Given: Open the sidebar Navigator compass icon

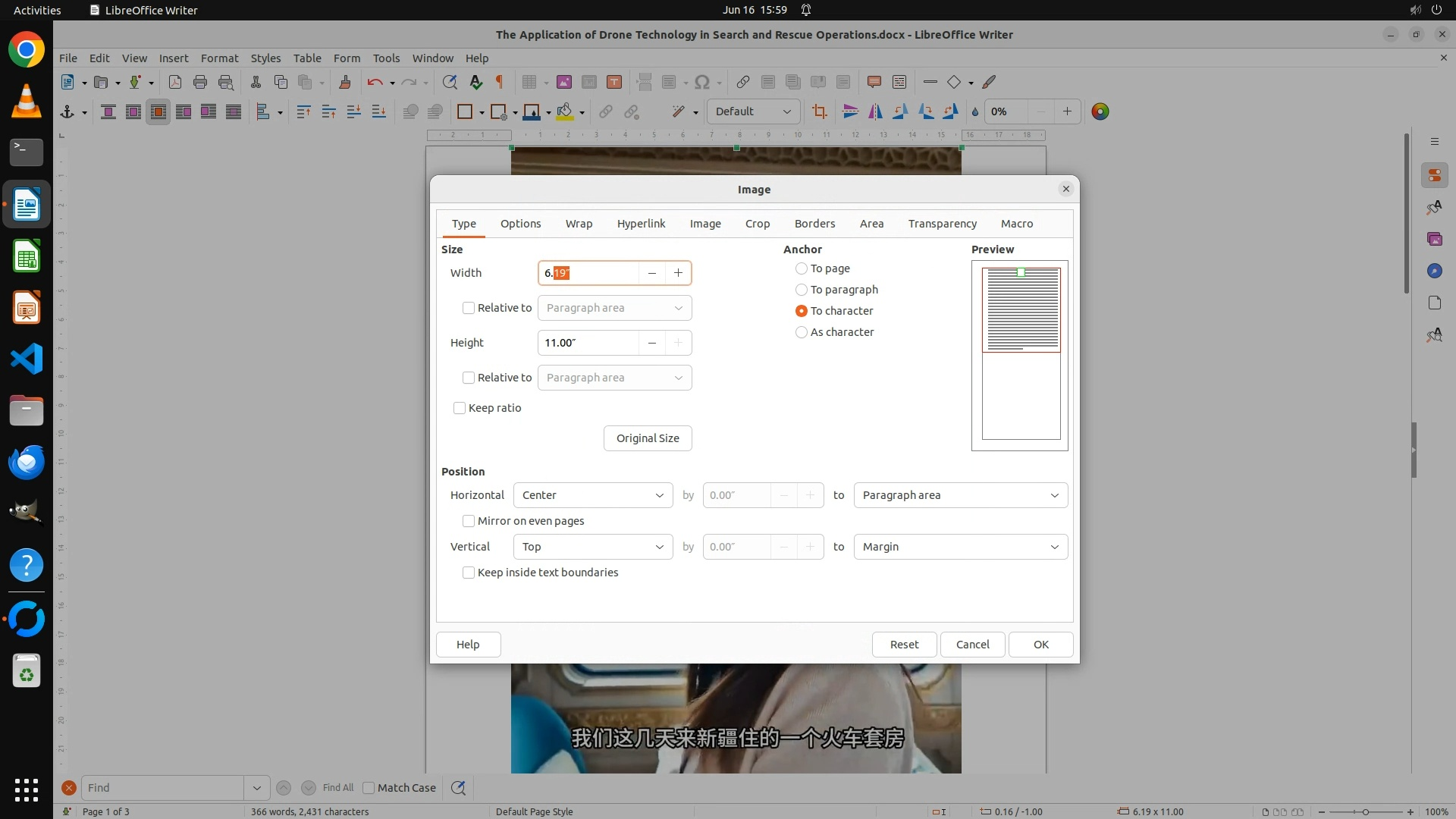Looking at the screenshot, I should (1434, 271).
